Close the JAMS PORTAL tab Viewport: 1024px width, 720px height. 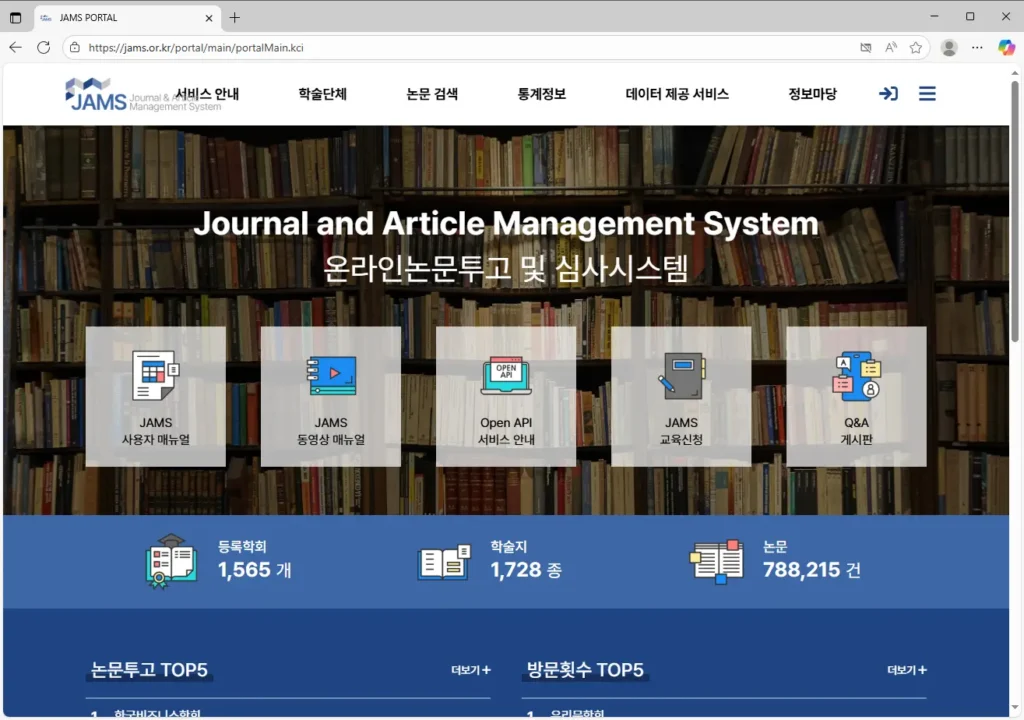tap(209, 18)
